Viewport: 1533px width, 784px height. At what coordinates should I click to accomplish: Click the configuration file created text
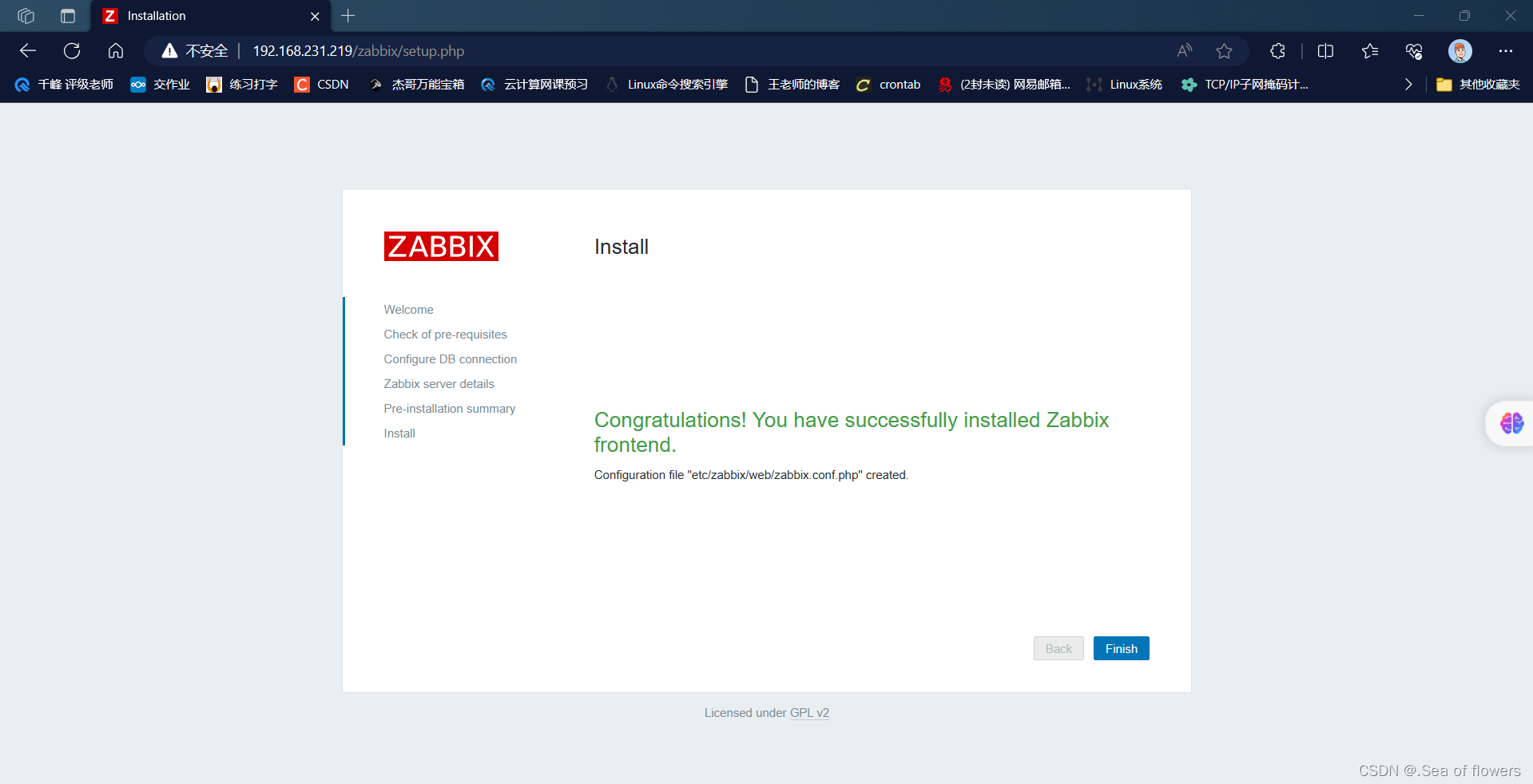[x=751, y=475]
